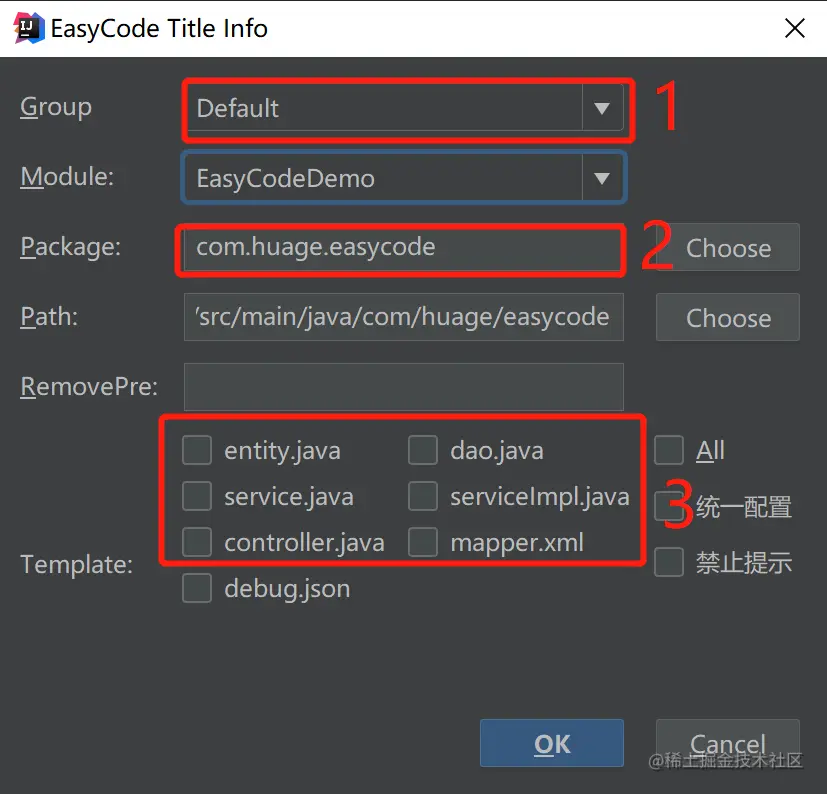The width and height of the screenshot is (827, 794).
Task: Focus the RemovePre text field
Action: coord(403,387)
